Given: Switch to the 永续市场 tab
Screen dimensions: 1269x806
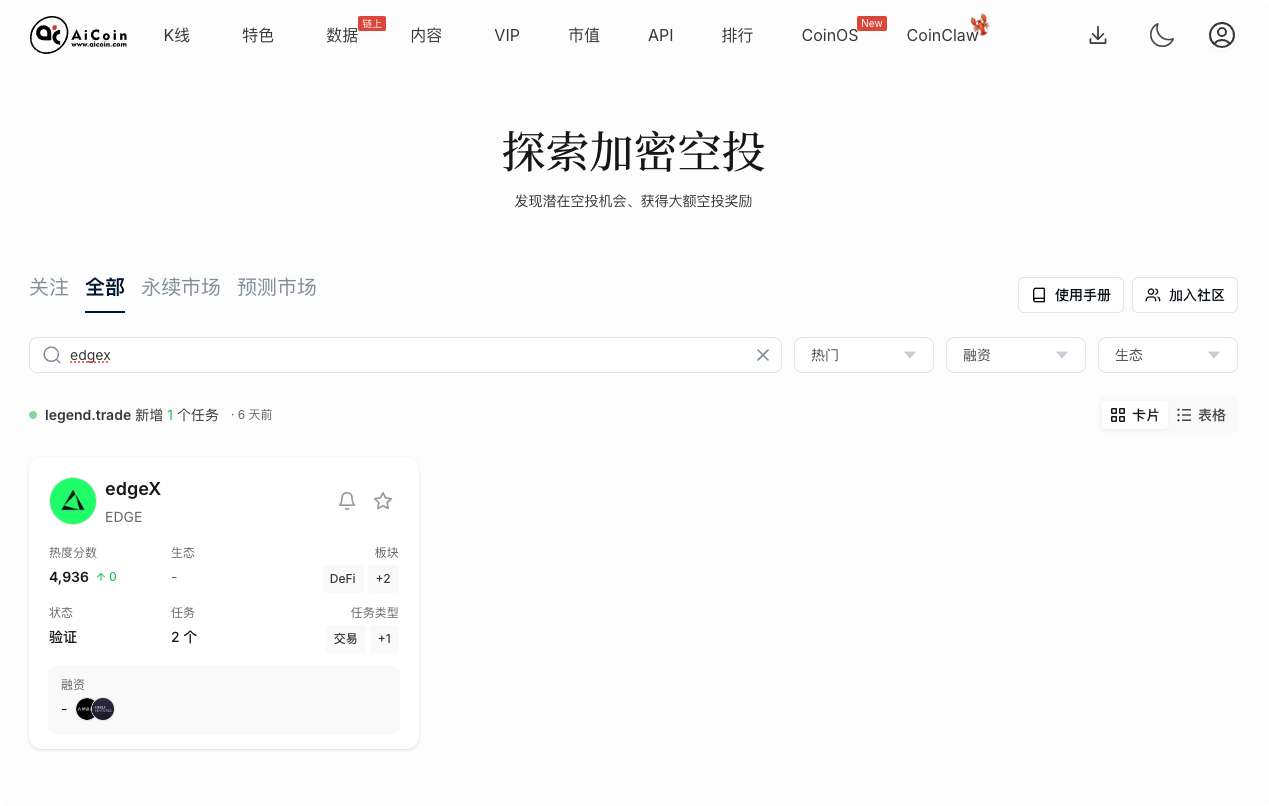Looking at the screenshot, I should tap(180, 288).
